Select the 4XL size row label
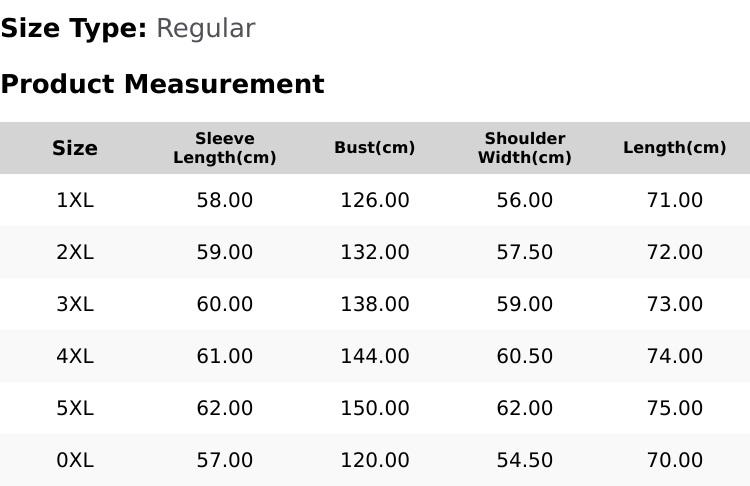 click(x=75, y=356)
